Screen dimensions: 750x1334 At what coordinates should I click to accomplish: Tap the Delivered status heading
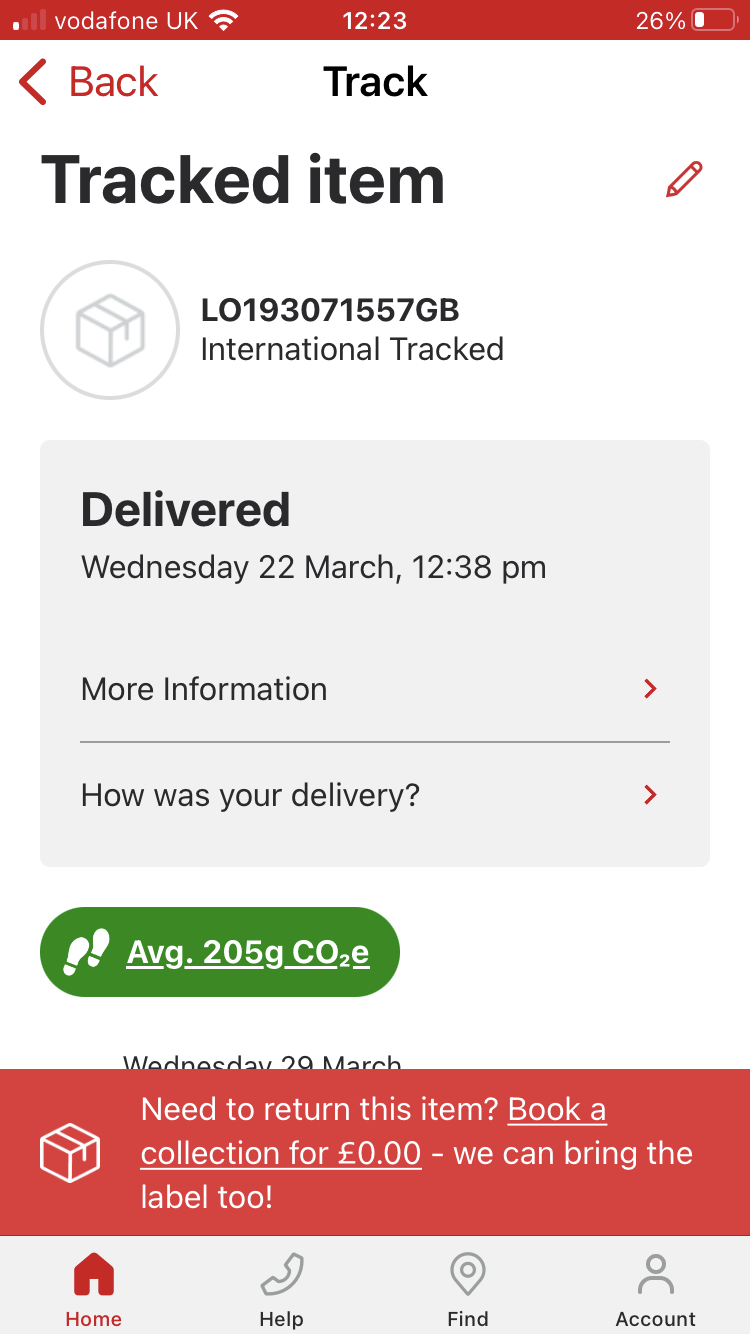point(186,510)
